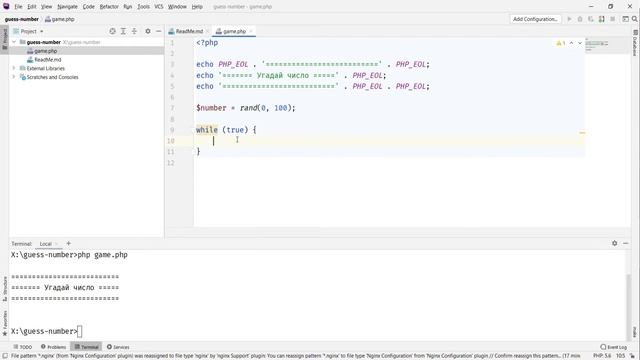The width and height of the screenshot is (640, 360).
Task: Toggle the Project tool window side tab
Action: pyautogui.click(x=4, y=39)
